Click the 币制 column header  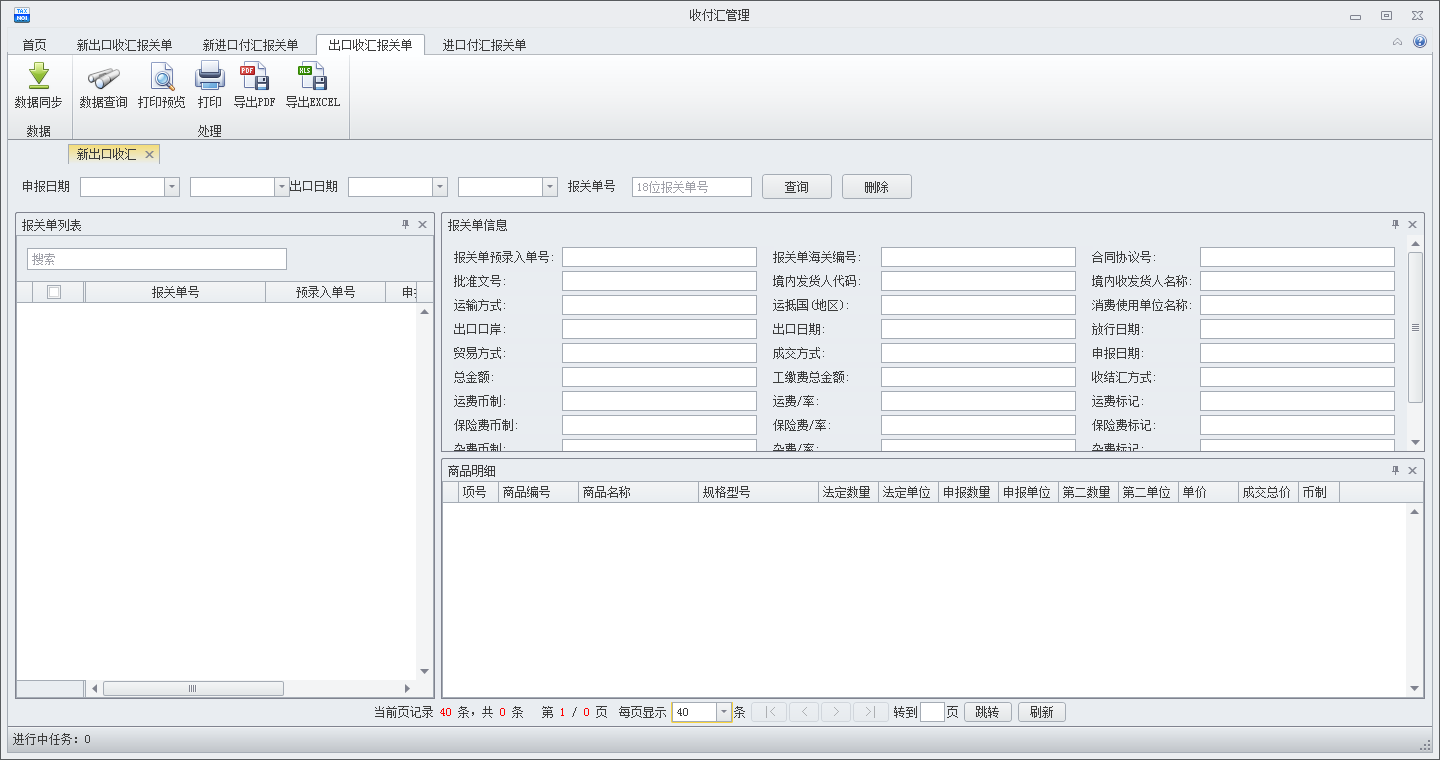coord(1319,492)
